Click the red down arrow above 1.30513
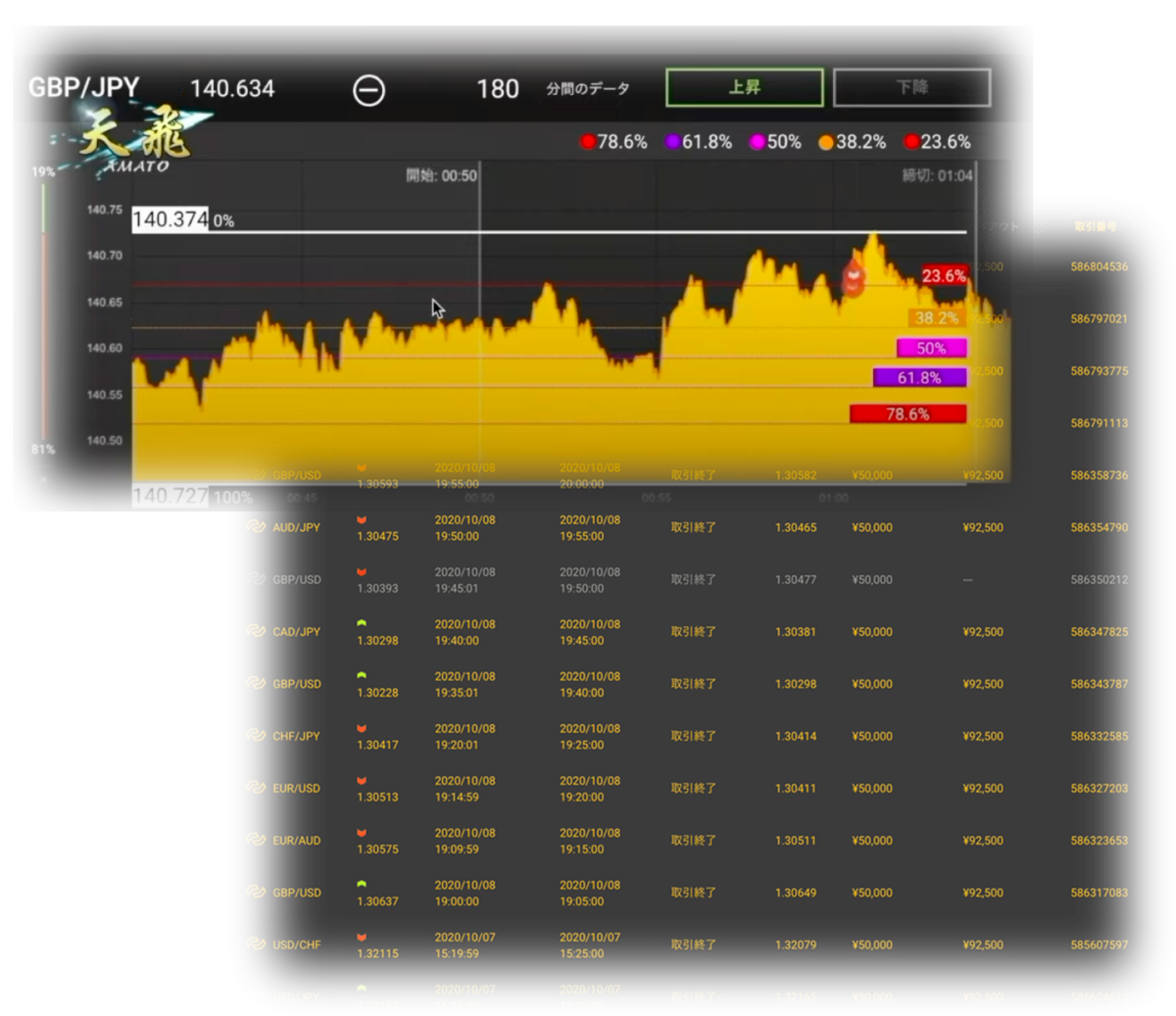The width and height of the screenshot is (1176, 1016). (362, 780)
